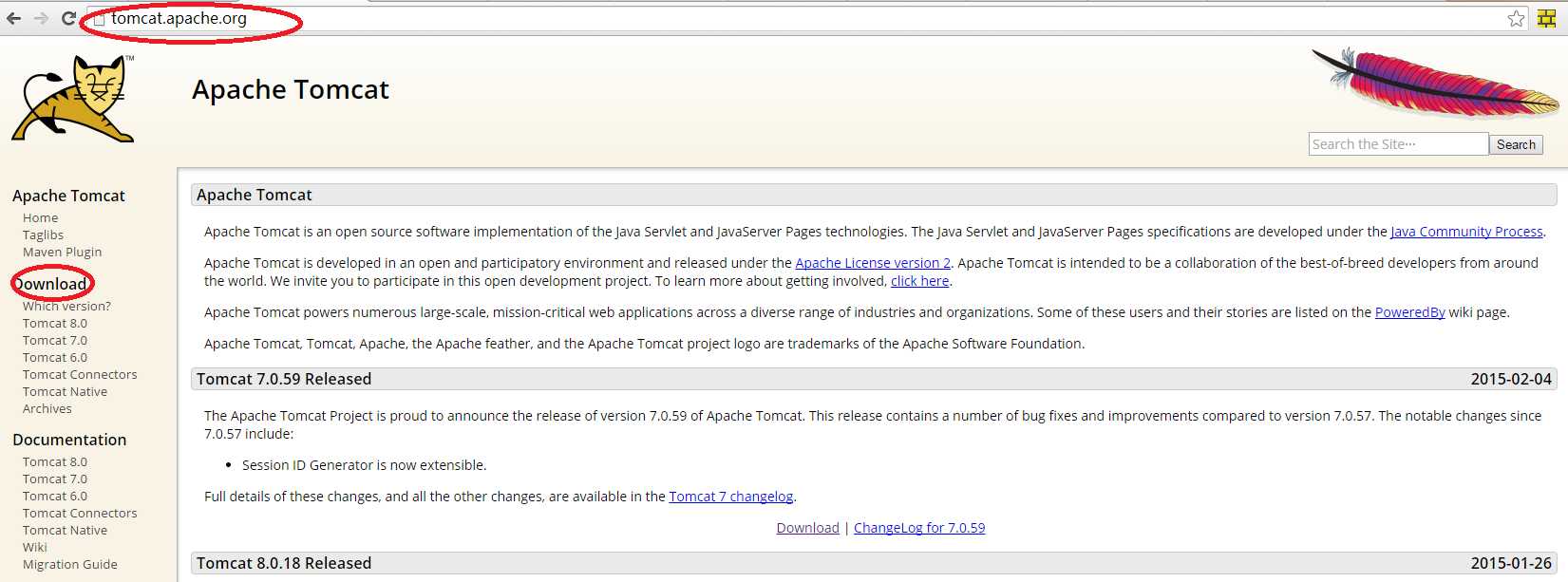Open ChangeLog for 7.0.59
Image resolution: width=1568 pixels, height=582 pixels.
(919, 528)
